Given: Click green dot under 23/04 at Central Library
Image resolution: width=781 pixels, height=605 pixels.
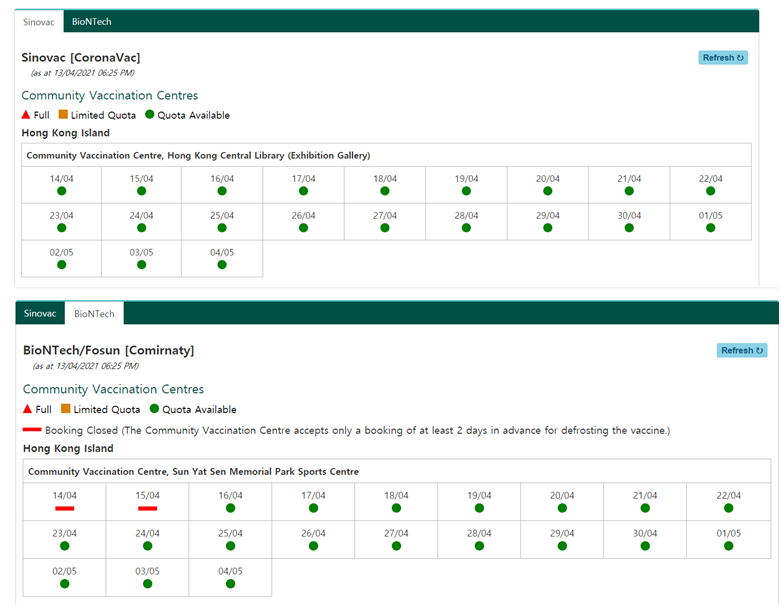Looking at the screenshot, I should click(61, 228).
